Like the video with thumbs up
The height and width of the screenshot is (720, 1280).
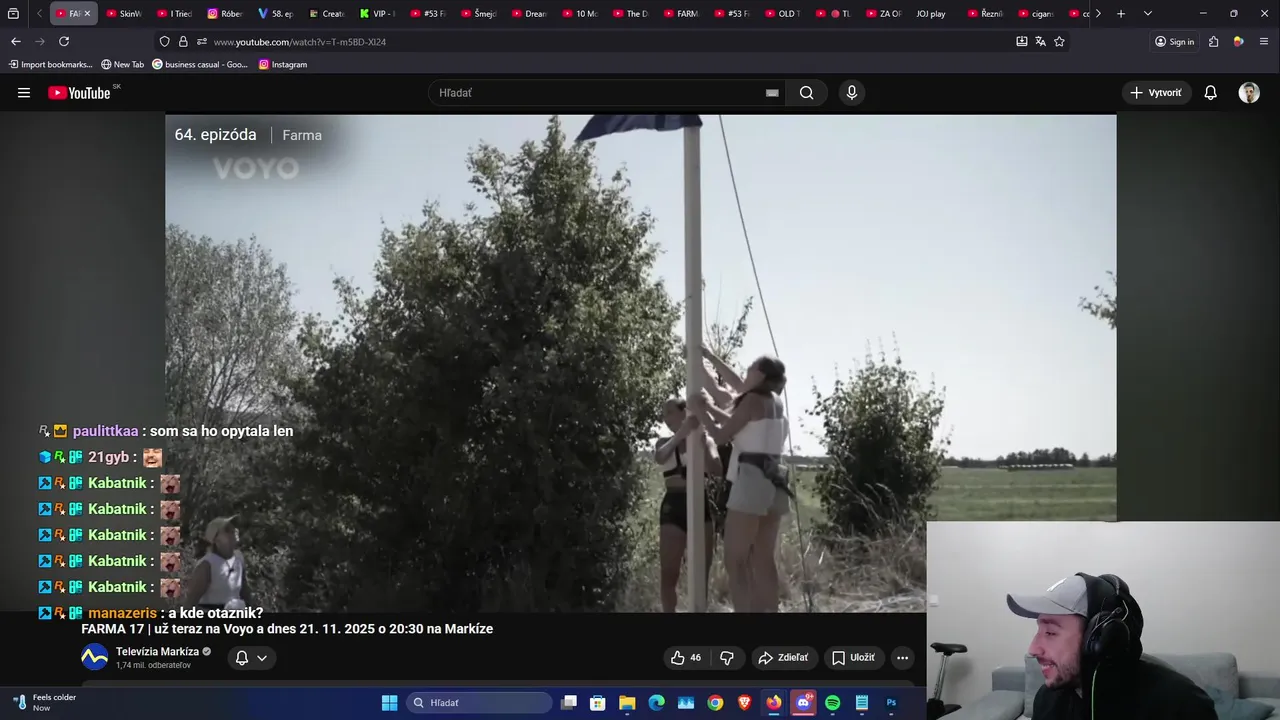(686, 658)
